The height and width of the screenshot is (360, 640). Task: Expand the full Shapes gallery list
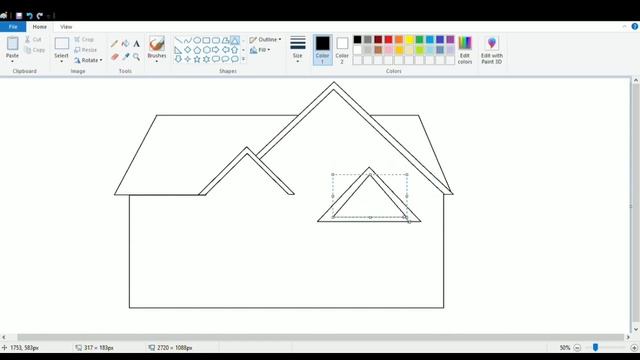pos(244,59)
